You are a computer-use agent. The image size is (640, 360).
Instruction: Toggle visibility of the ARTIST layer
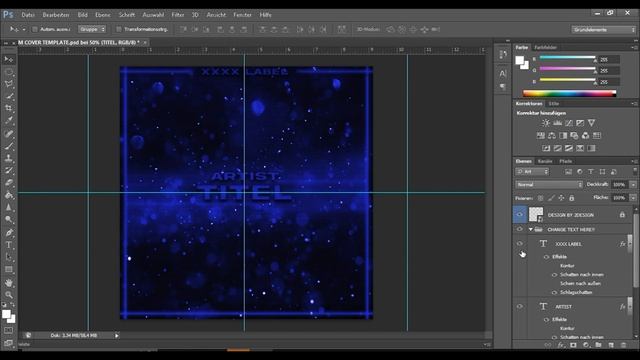[x=520, y=307]
